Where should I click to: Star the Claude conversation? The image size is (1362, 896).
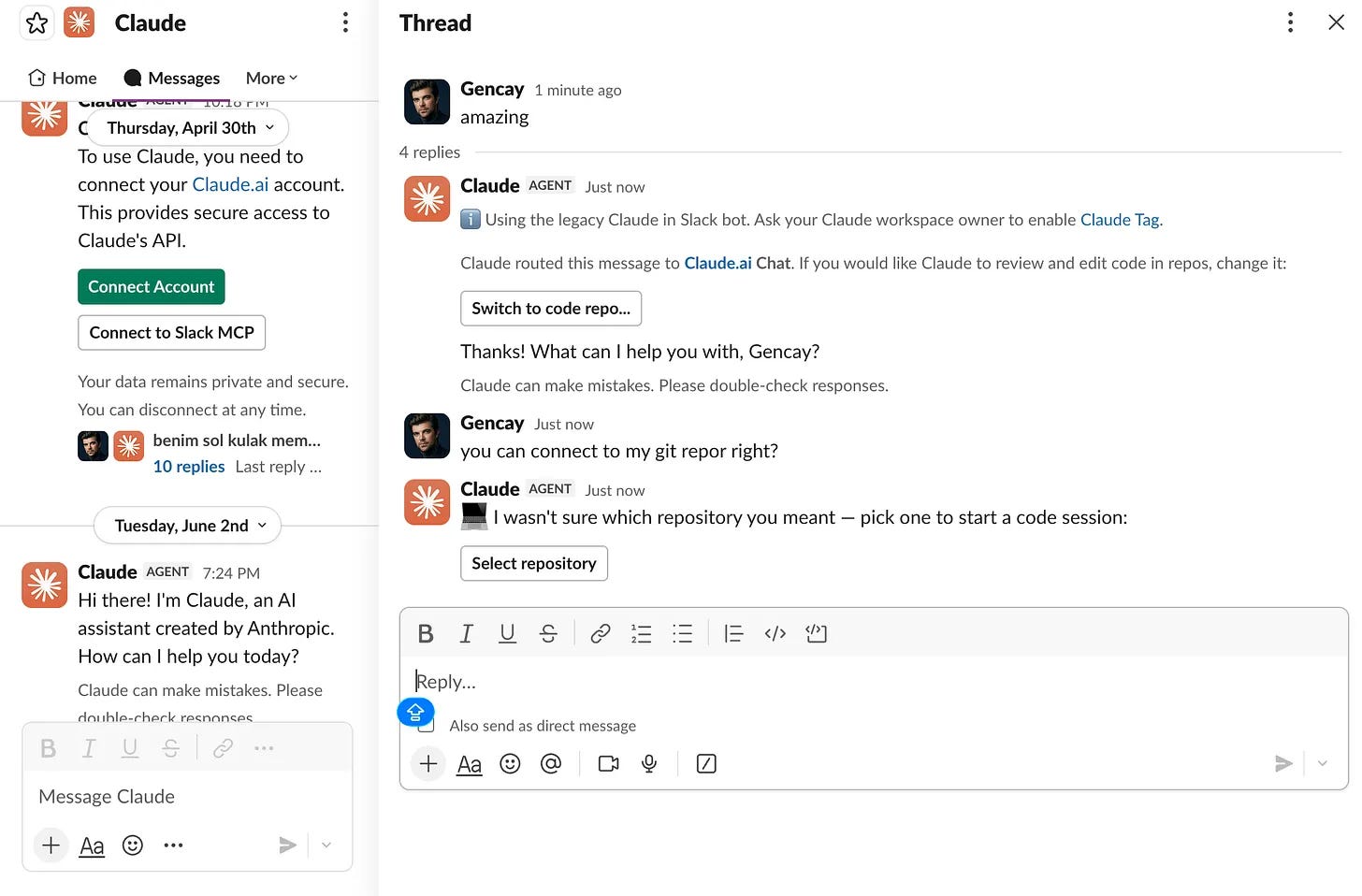(x=36, y=22)
